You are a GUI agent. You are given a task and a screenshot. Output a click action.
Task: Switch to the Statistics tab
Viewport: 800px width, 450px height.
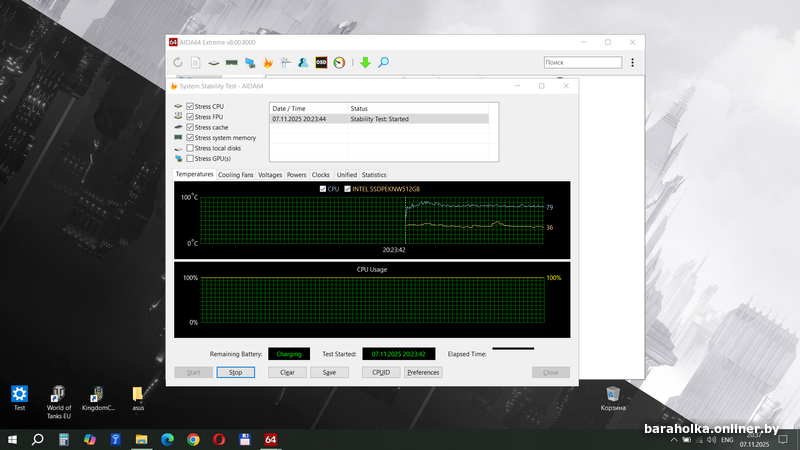click(374, 175)
